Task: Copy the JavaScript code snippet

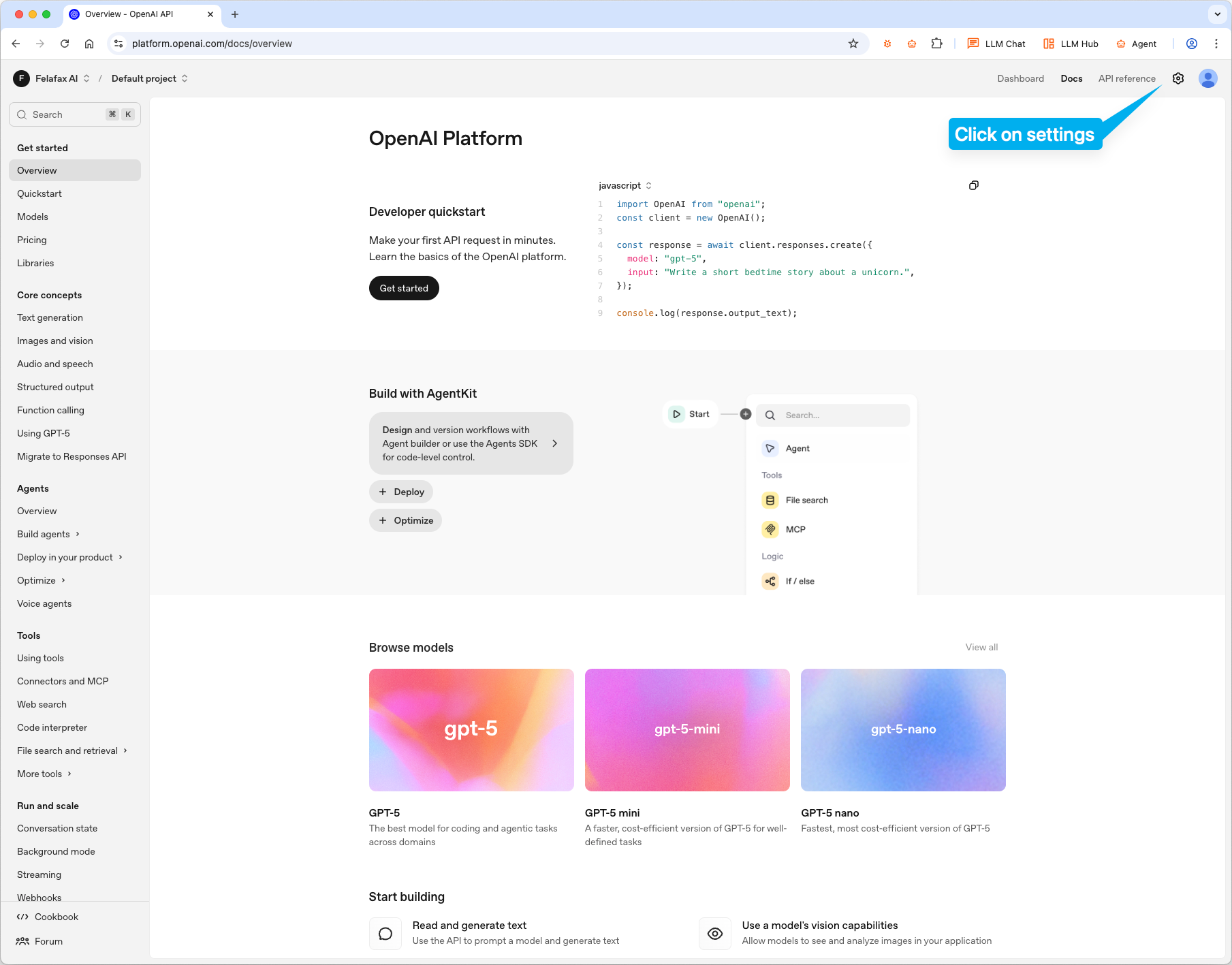Action: point(973,185)
